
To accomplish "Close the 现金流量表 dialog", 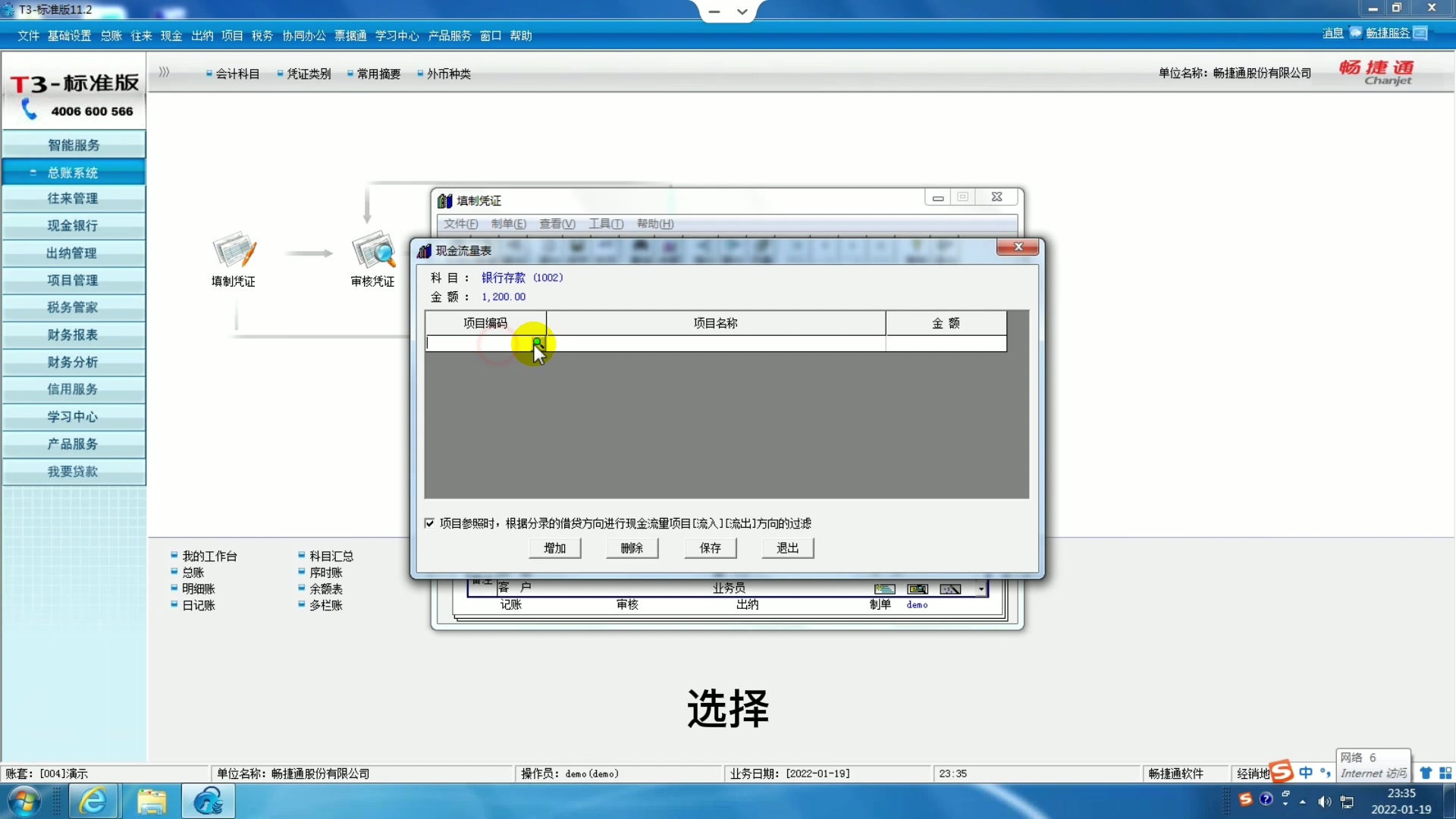I will (1018, 247).
